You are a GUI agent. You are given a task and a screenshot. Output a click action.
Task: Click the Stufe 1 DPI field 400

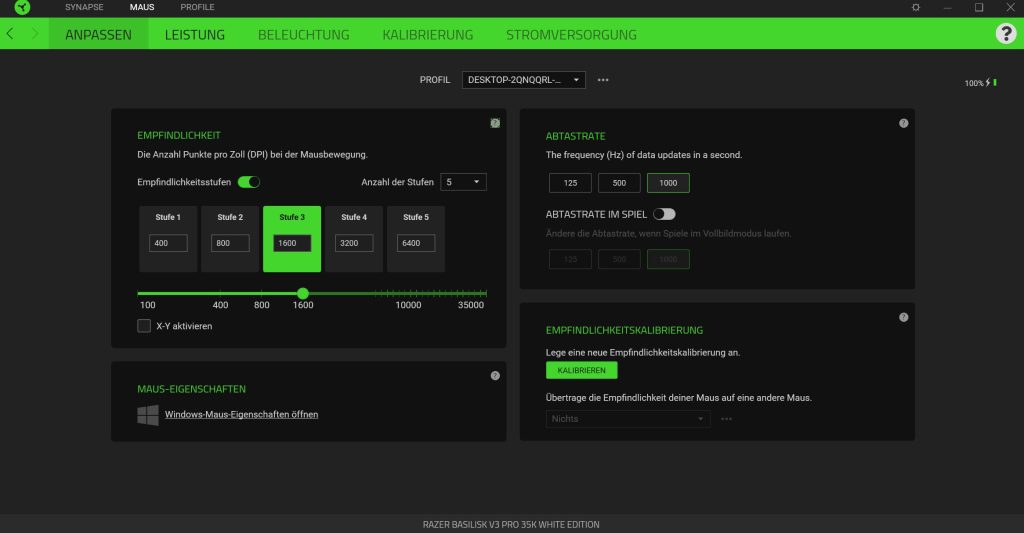pyautogui.click(x=168, y=243)
